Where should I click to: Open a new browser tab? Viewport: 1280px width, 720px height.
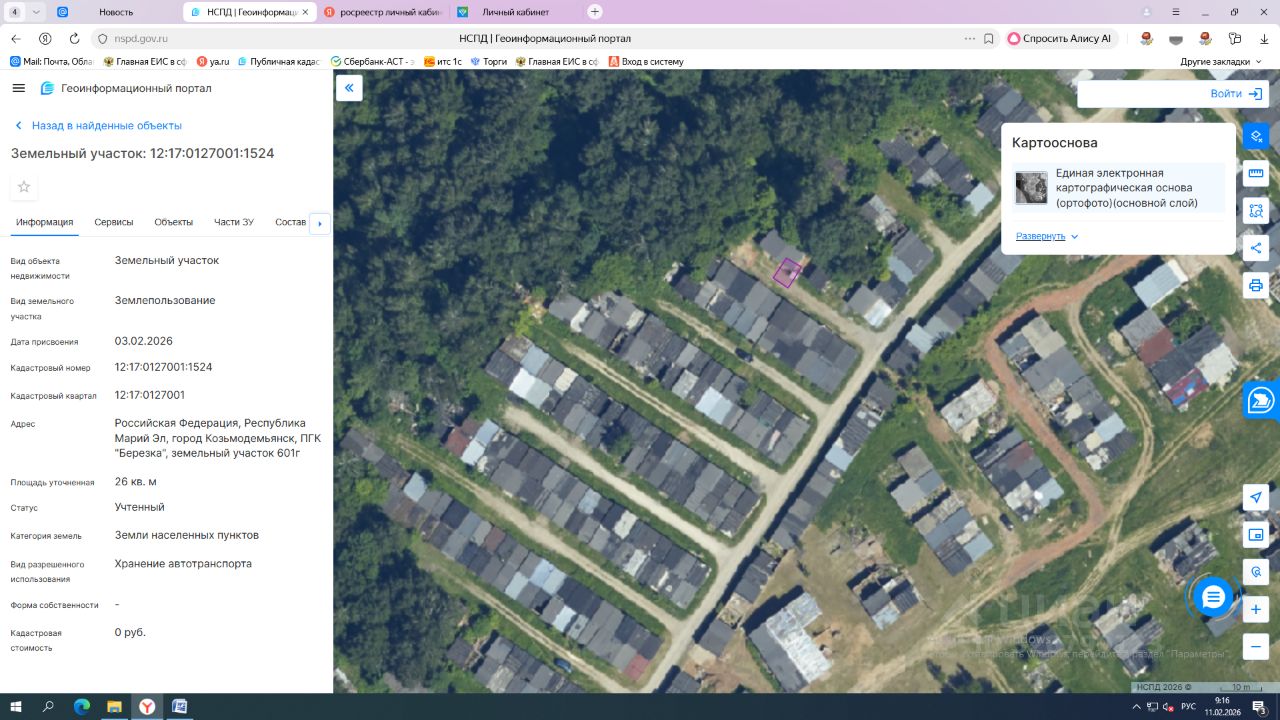point(595,12)
